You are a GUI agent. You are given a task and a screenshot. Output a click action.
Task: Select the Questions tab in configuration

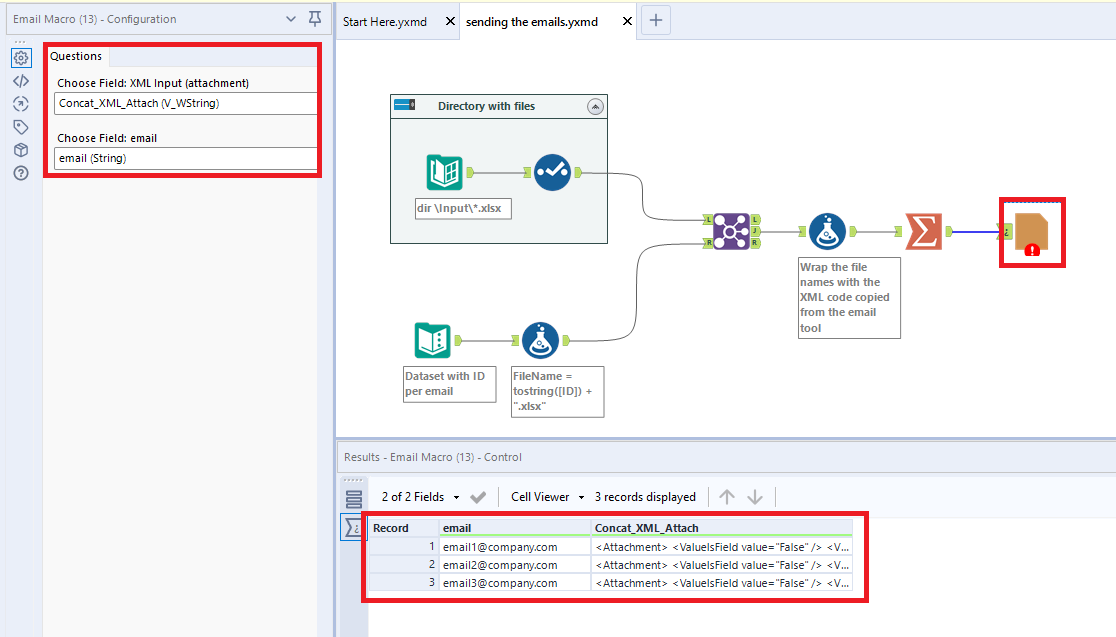pos(76,56)
